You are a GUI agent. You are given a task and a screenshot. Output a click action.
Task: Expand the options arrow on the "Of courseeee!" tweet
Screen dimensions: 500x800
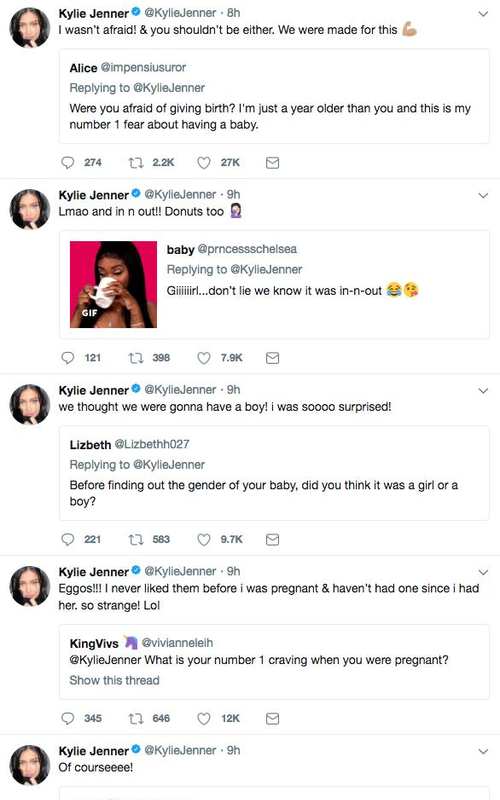point(483,752)
